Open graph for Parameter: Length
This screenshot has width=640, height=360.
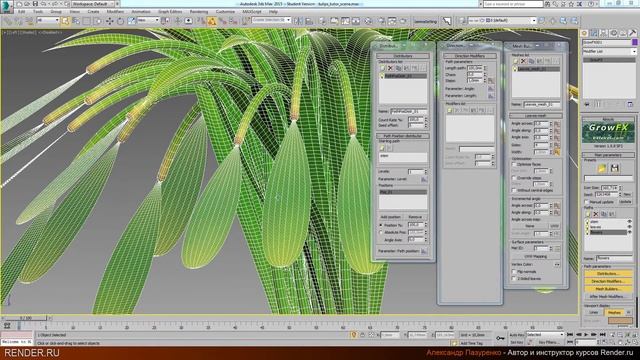click(x=491, y=96)
